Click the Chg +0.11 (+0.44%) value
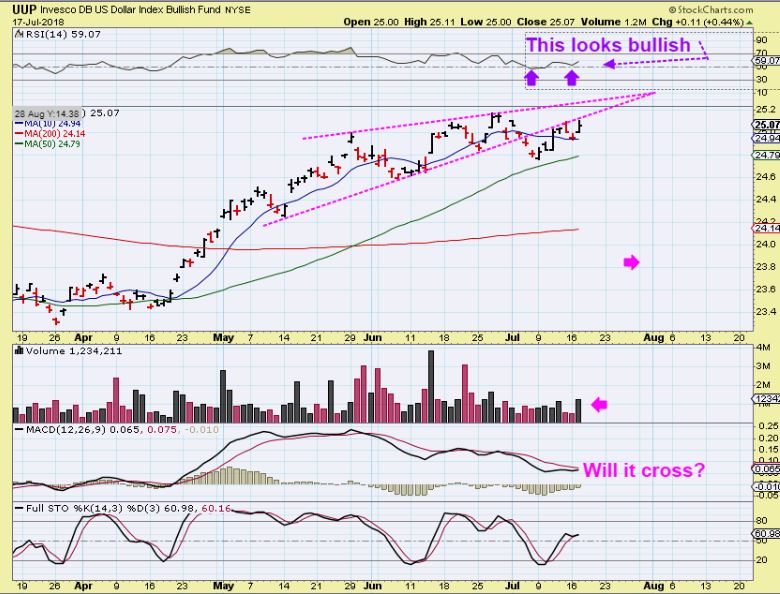This screenshot has height=594, width=780. (697, 22)
